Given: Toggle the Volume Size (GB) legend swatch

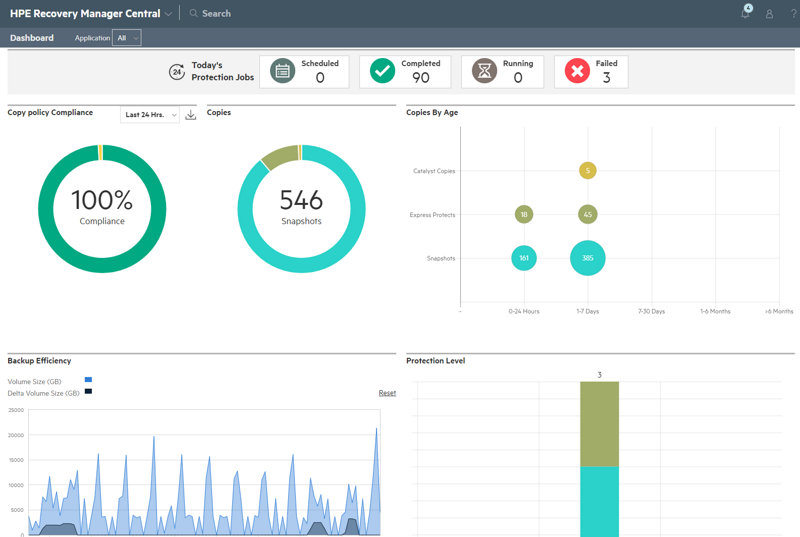Looking at the screenshot, I should [88, 379].
